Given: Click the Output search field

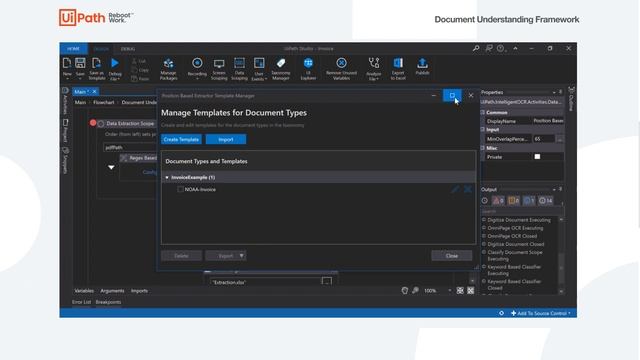Looking at the screenshot, I should pos(522,211).
